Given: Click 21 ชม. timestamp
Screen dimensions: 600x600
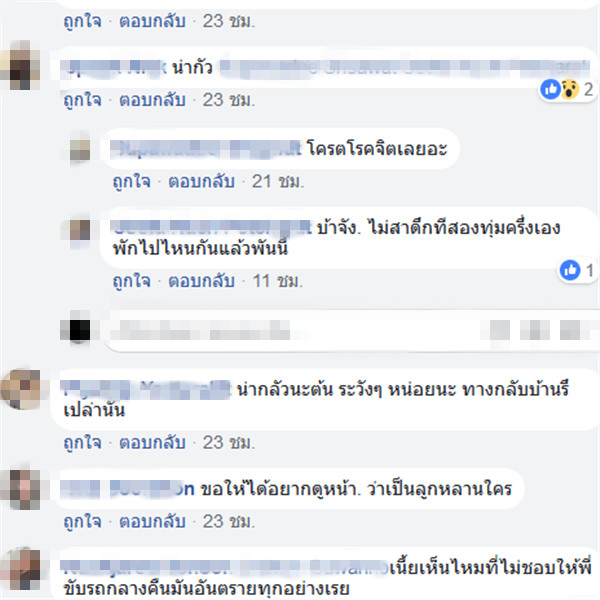Looking at the screenshot, I should click(x=278, y=181).
